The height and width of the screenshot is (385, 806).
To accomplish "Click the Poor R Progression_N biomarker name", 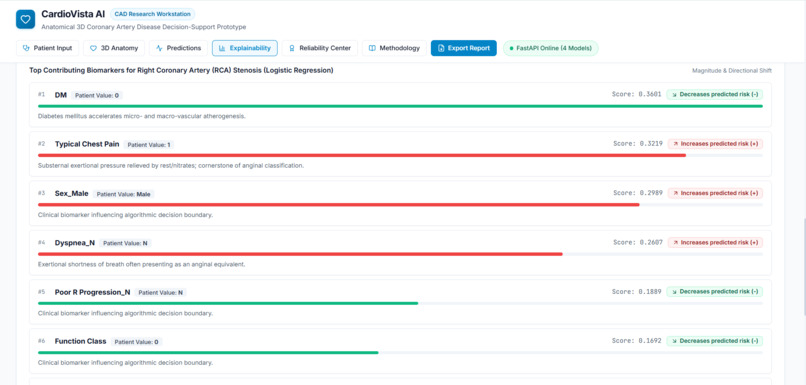I will coord(93,292).
